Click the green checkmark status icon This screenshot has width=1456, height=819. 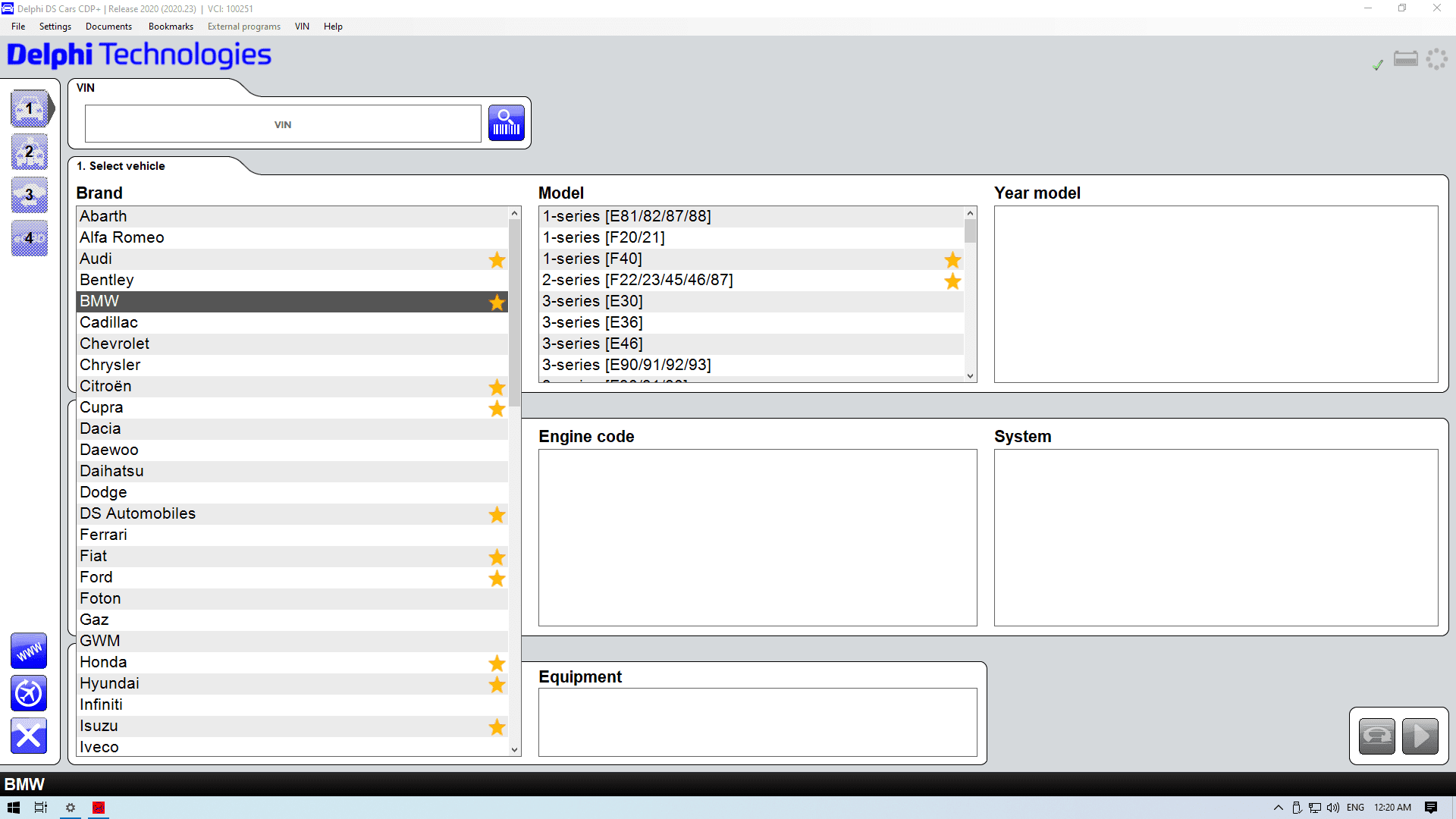click(x=1378, y=65)
